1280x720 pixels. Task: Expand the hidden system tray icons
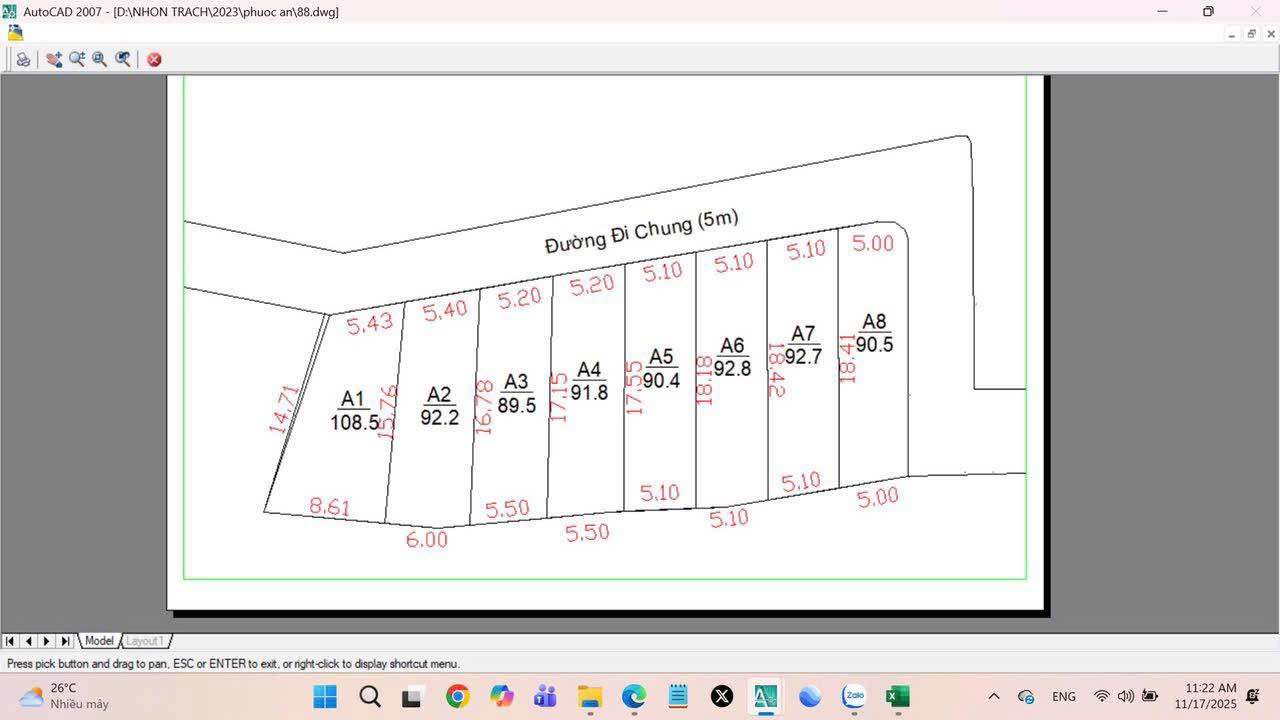(993, 696)
